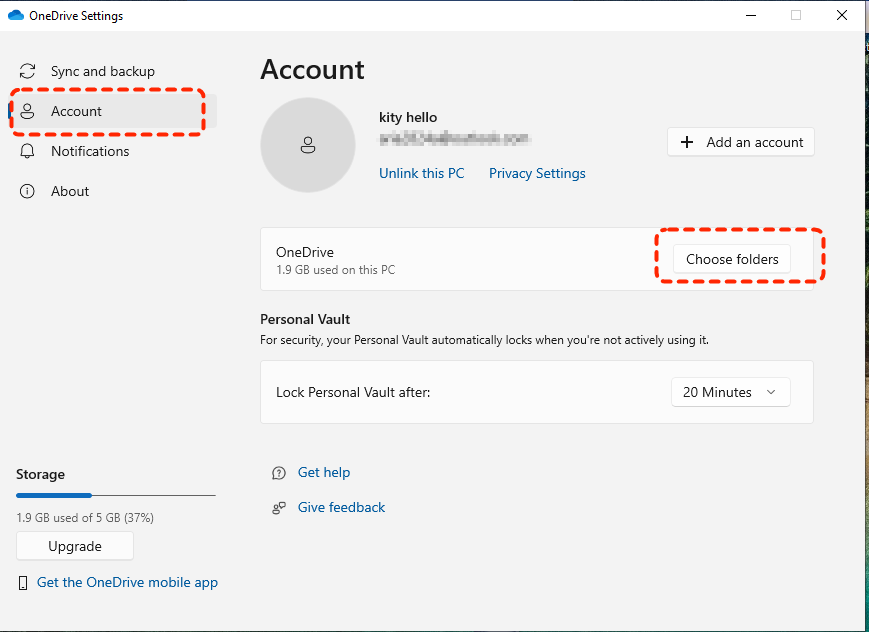Click the mobile phone icon near app link
This screenshot has width=869, height=632.
[x=23, y=583]
